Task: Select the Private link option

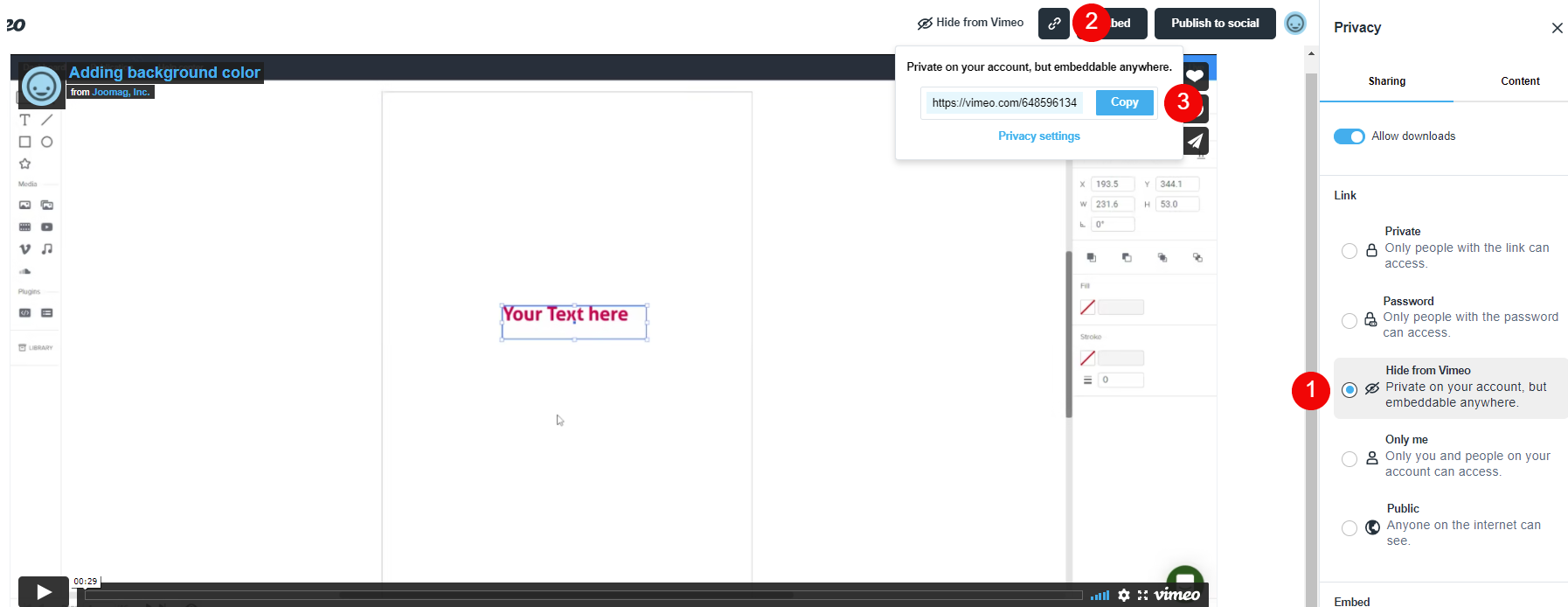Action: coord(1349,251)
